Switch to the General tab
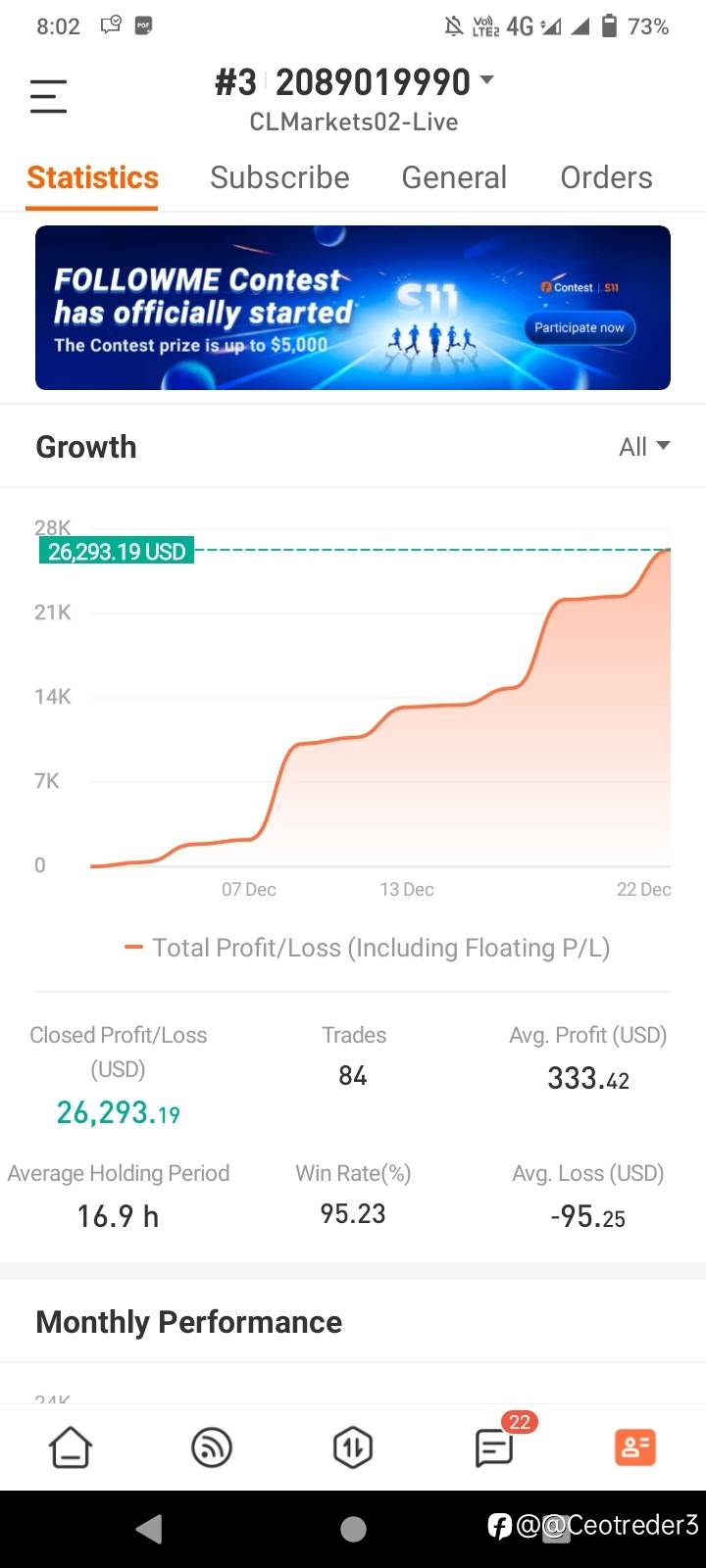Viewport: 706px width, 1568px height. (x=454, y=177)
